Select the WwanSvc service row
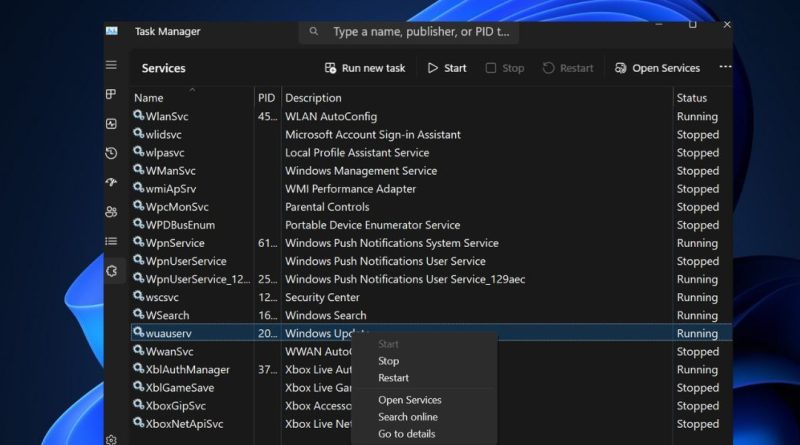Screen dimensions: 800x445 pos(432,352)
